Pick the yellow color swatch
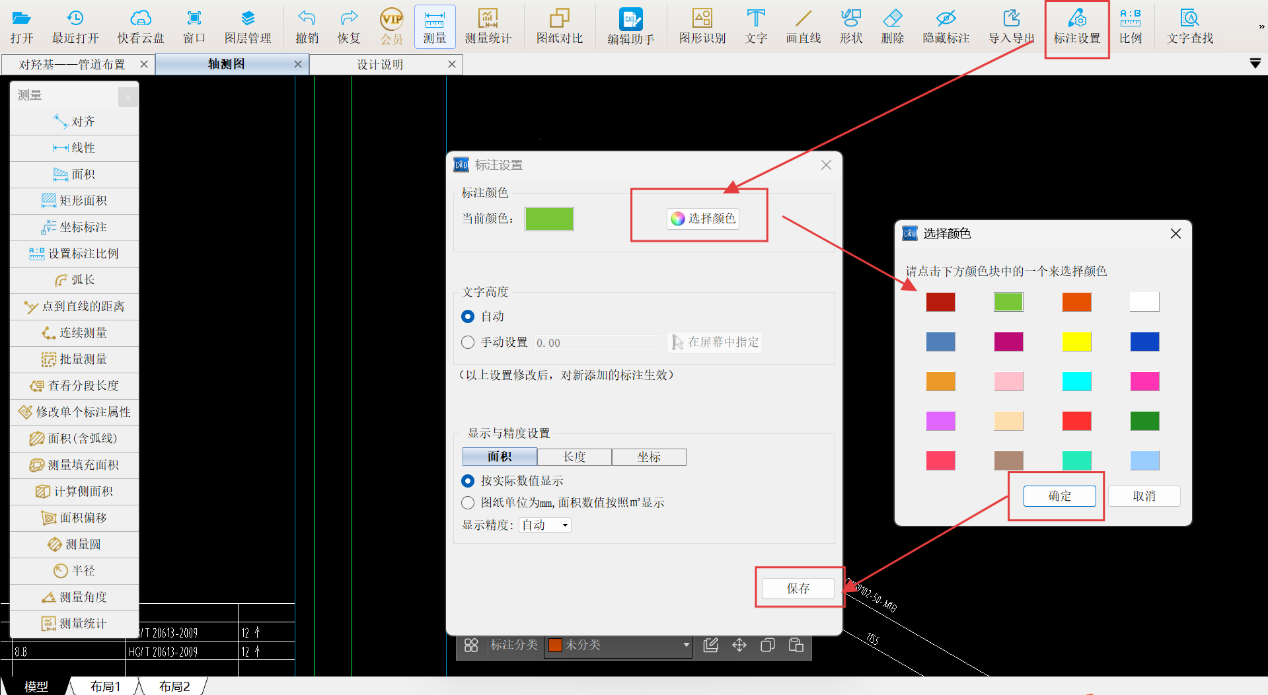 [x=1076, y=342]
